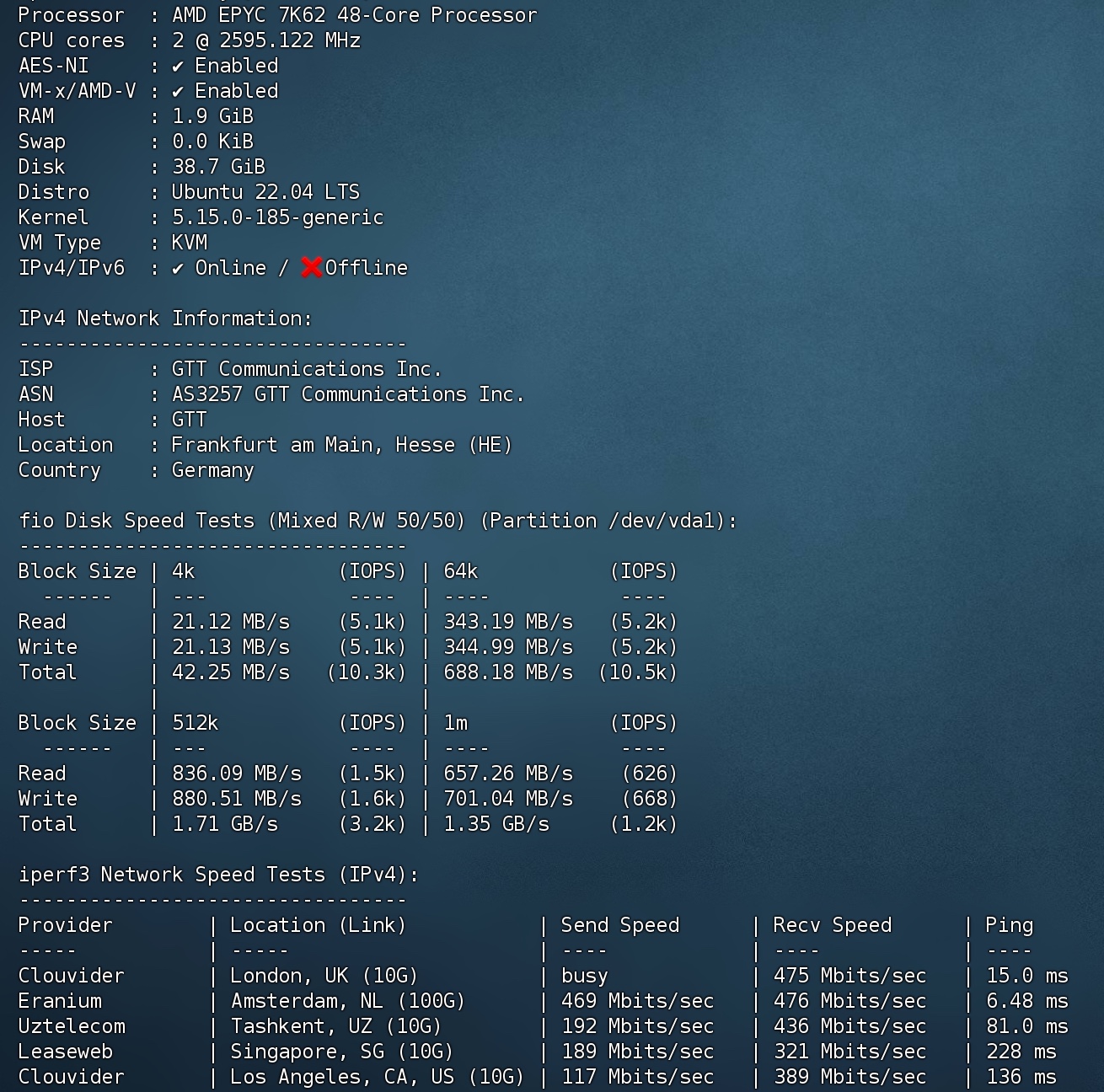Click the 'Send Speed' column header
The height and width of the screenshot is (1092, 1104).
[620, 925]
